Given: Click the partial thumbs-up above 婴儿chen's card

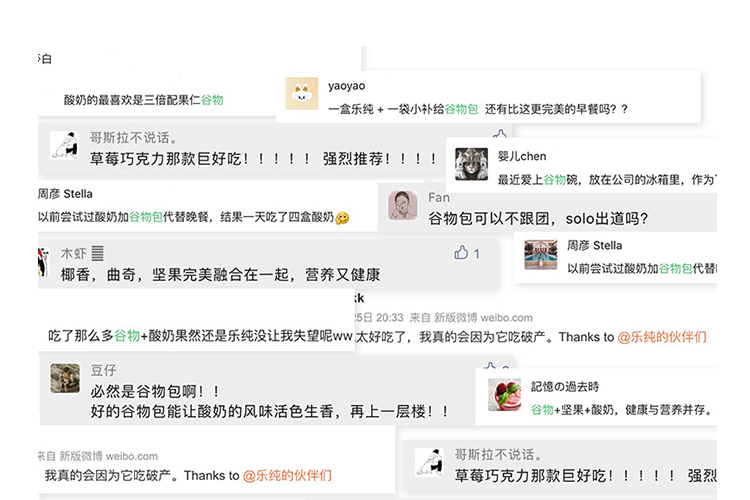Looking at the screenshot, I should point(499,133).
